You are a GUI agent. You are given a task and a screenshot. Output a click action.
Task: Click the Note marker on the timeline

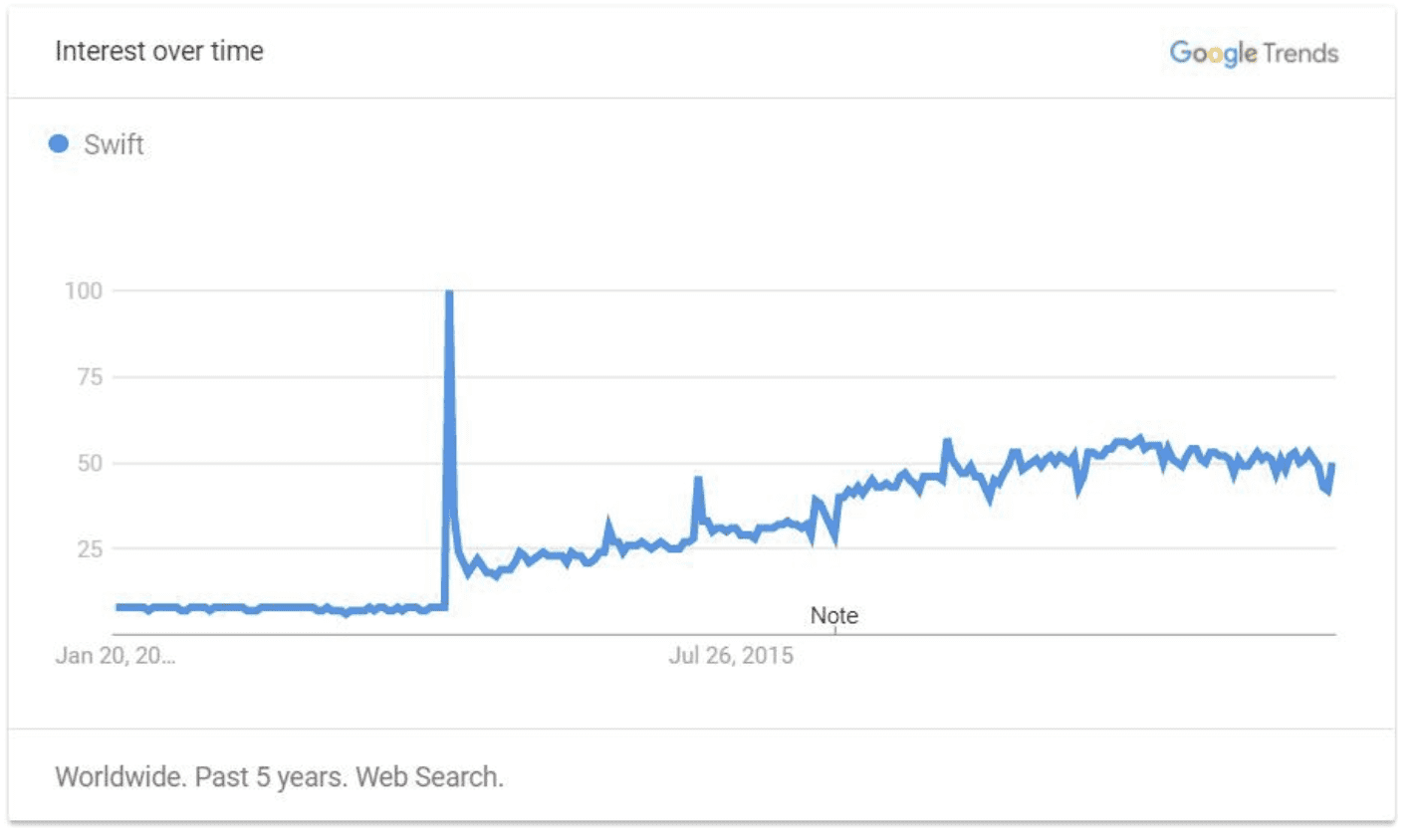833,615
